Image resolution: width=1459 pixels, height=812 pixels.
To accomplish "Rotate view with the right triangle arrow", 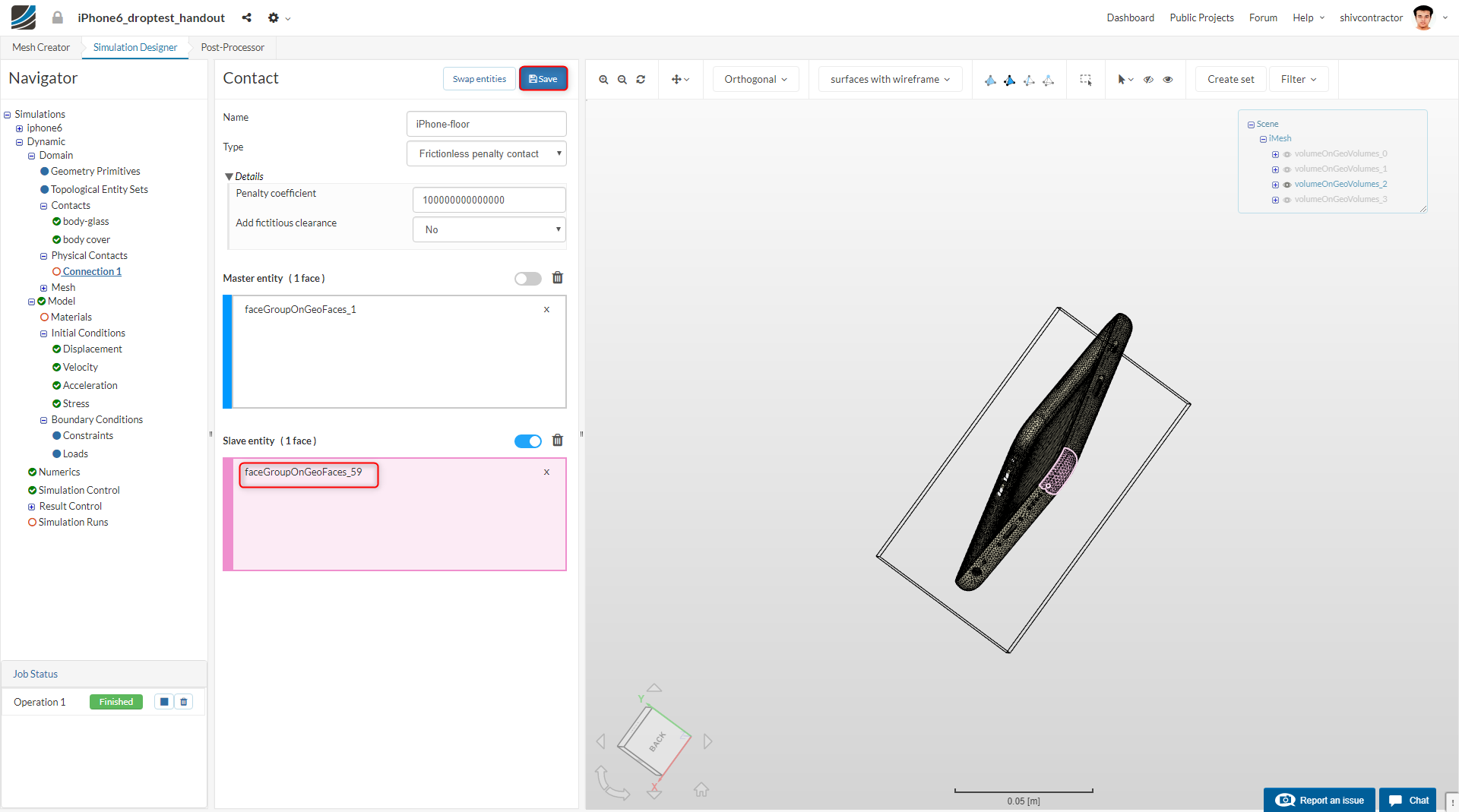I will [x=708, y=741].
